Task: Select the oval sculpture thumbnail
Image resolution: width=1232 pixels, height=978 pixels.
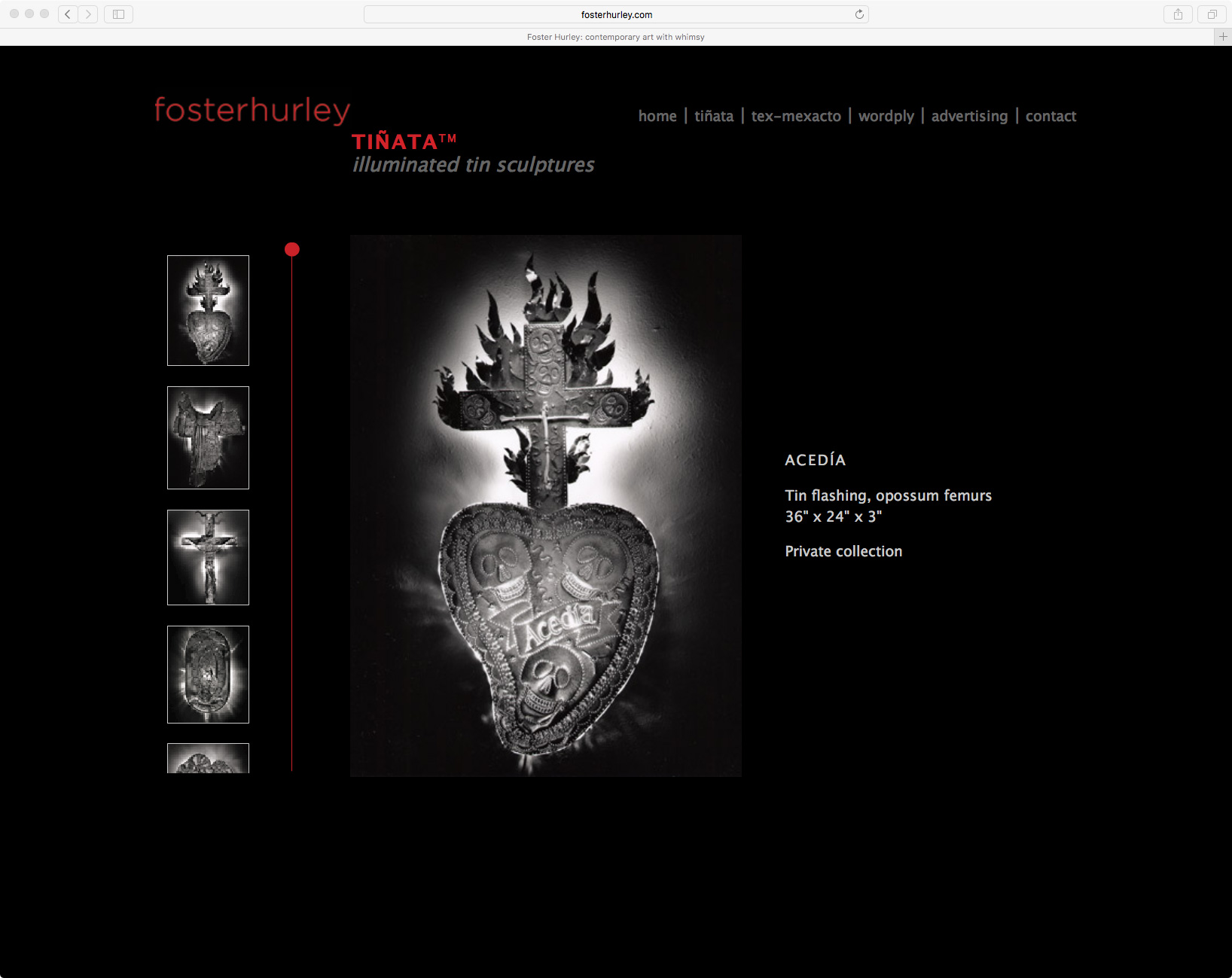Action: pyautogui.click(x=208, y=674)
